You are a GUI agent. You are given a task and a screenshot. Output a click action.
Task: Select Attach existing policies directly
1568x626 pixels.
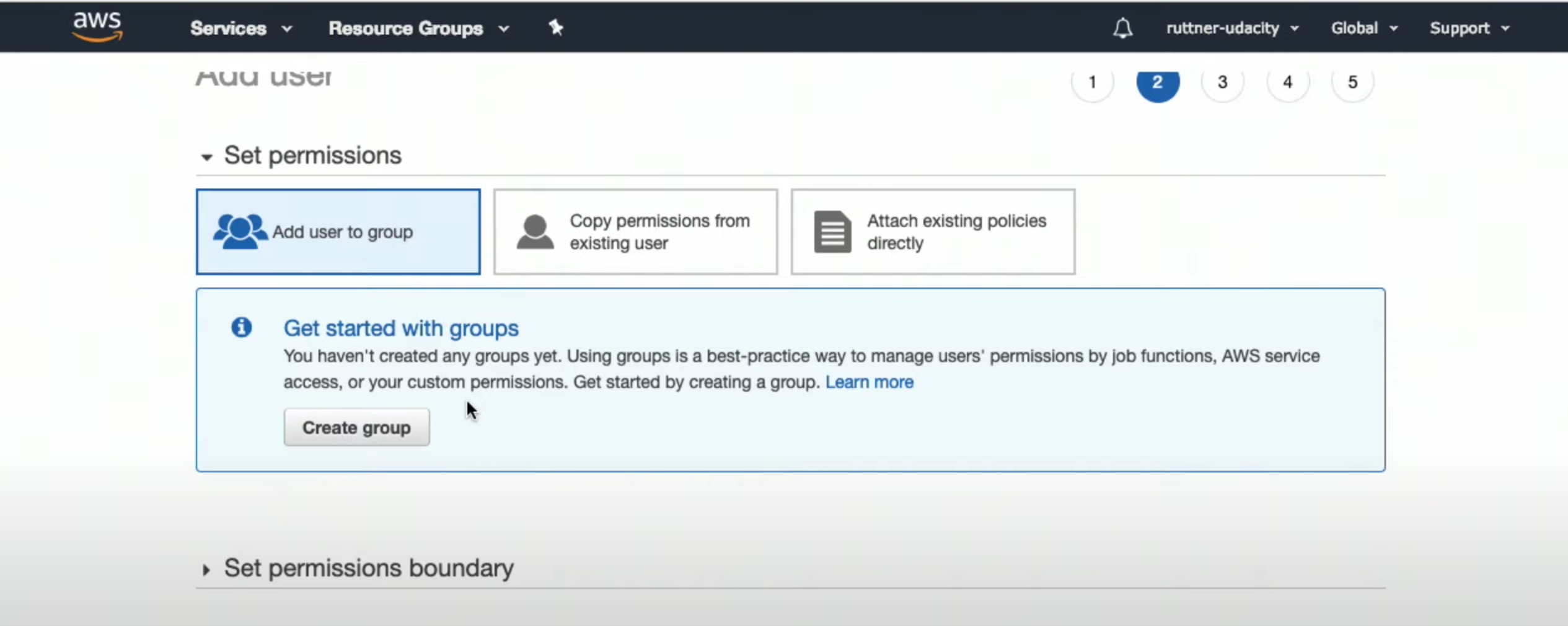tap(933, 232)
